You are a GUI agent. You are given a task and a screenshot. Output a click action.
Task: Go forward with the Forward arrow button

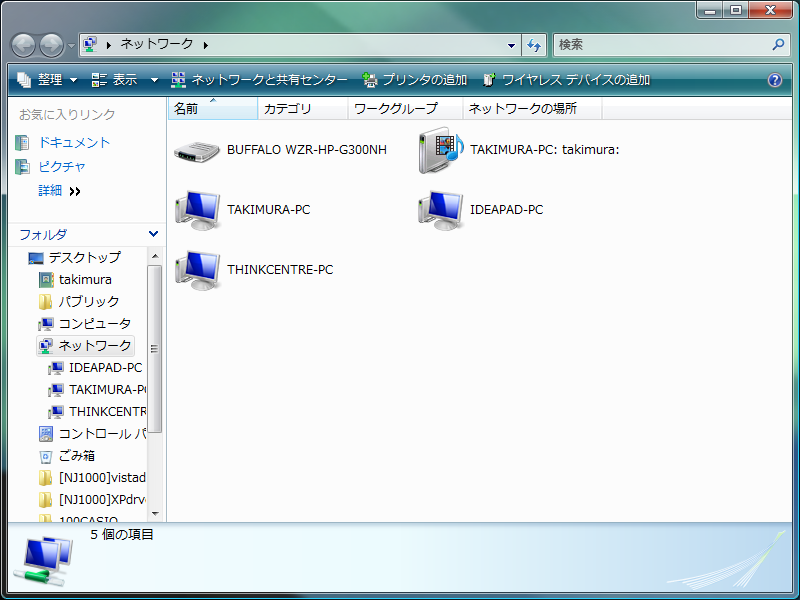point(52,45)
